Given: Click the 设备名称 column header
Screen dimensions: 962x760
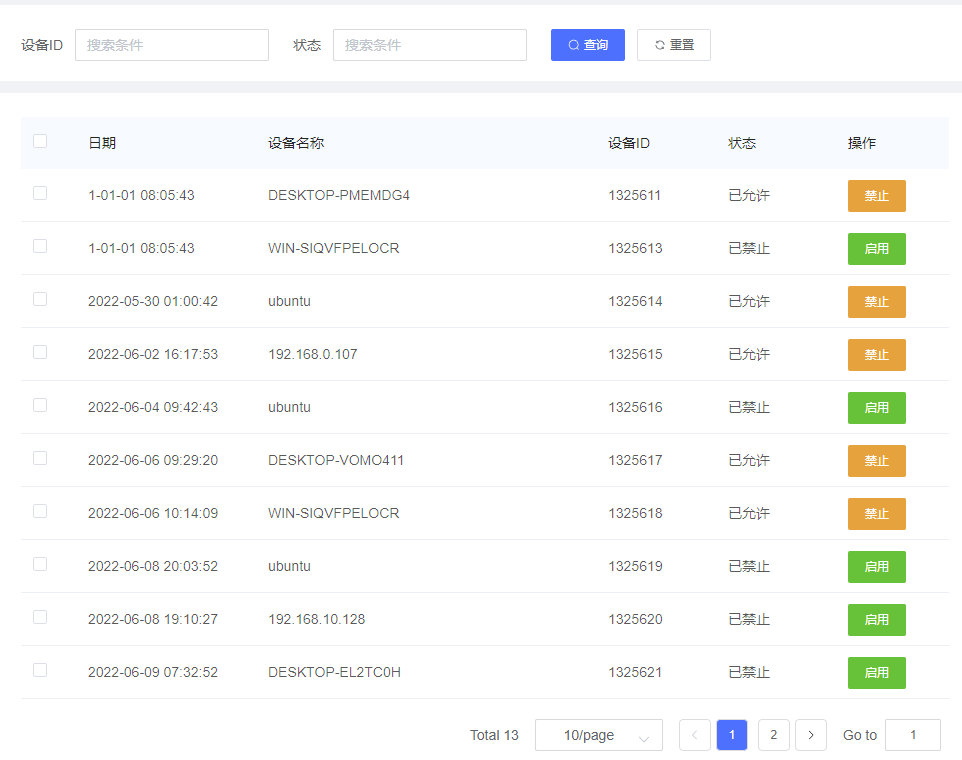Looking at the screenshot, I should [296, 143].
